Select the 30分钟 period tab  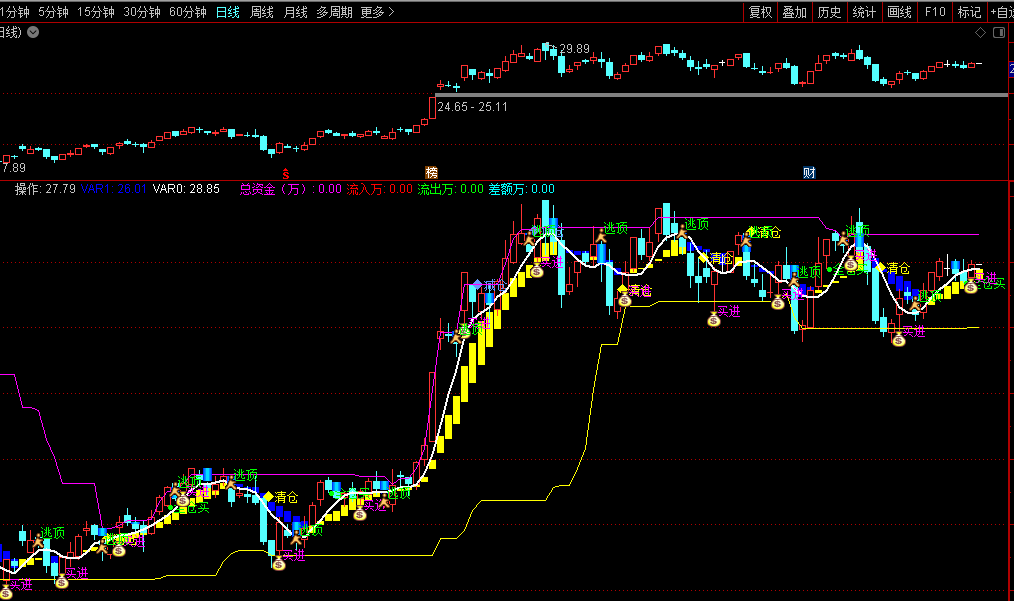pyautogui.click(x=141, y=12)
